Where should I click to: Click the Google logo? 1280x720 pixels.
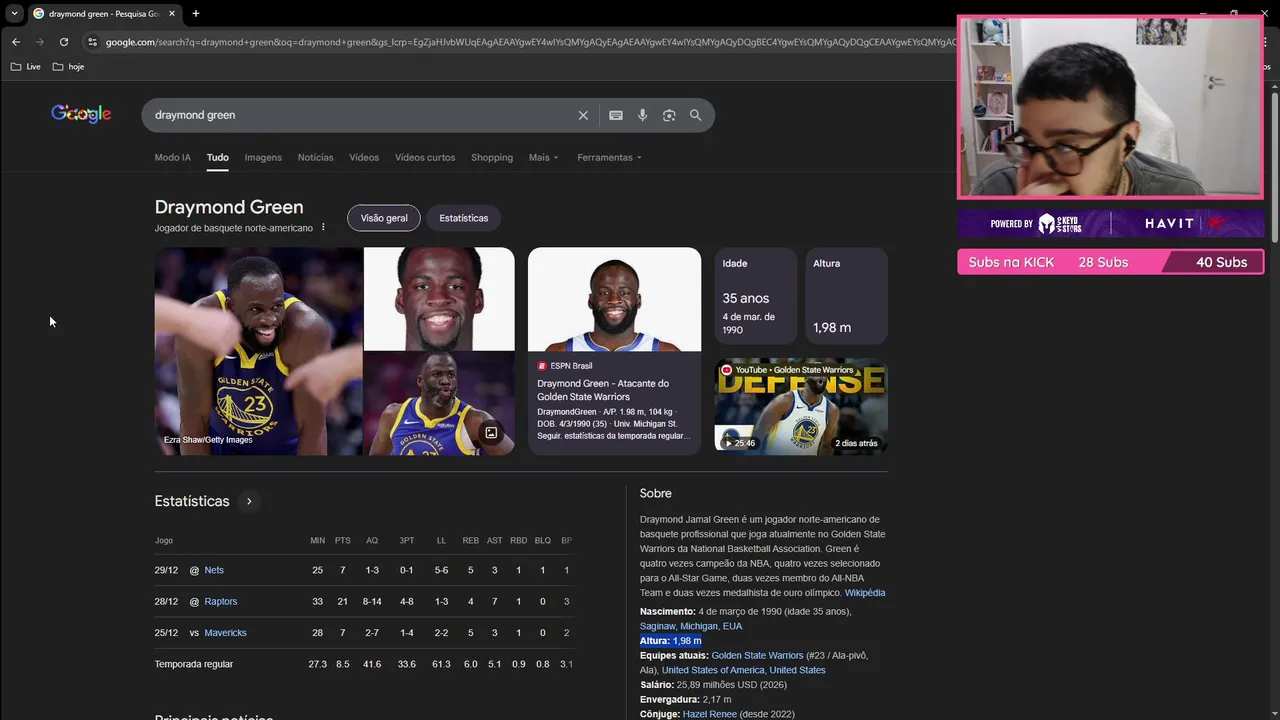(81, 114)
